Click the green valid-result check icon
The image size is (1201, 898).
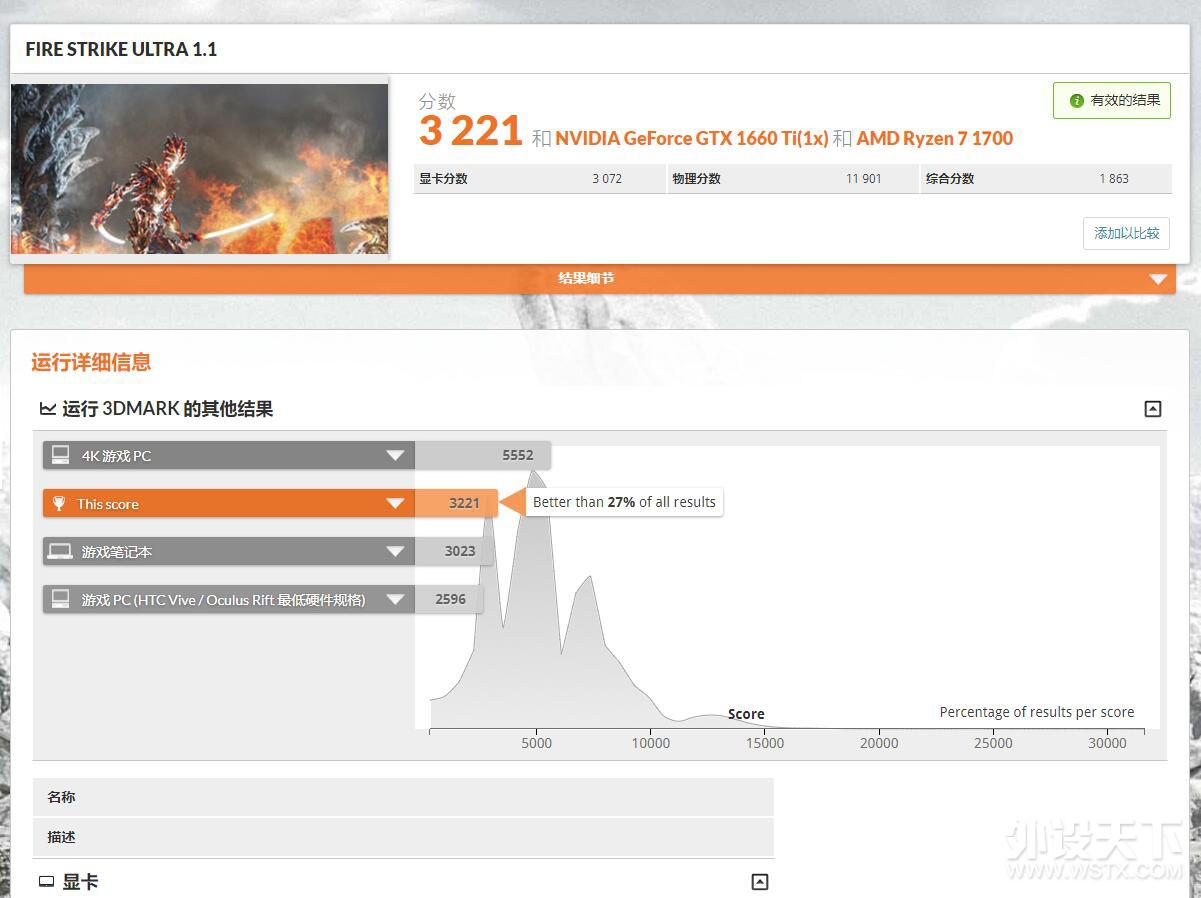[1076, 100]
